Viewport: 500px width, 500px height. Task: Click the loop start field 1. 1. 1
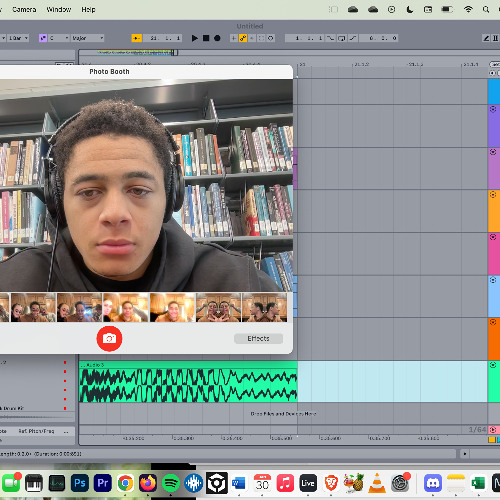[304, 38]
